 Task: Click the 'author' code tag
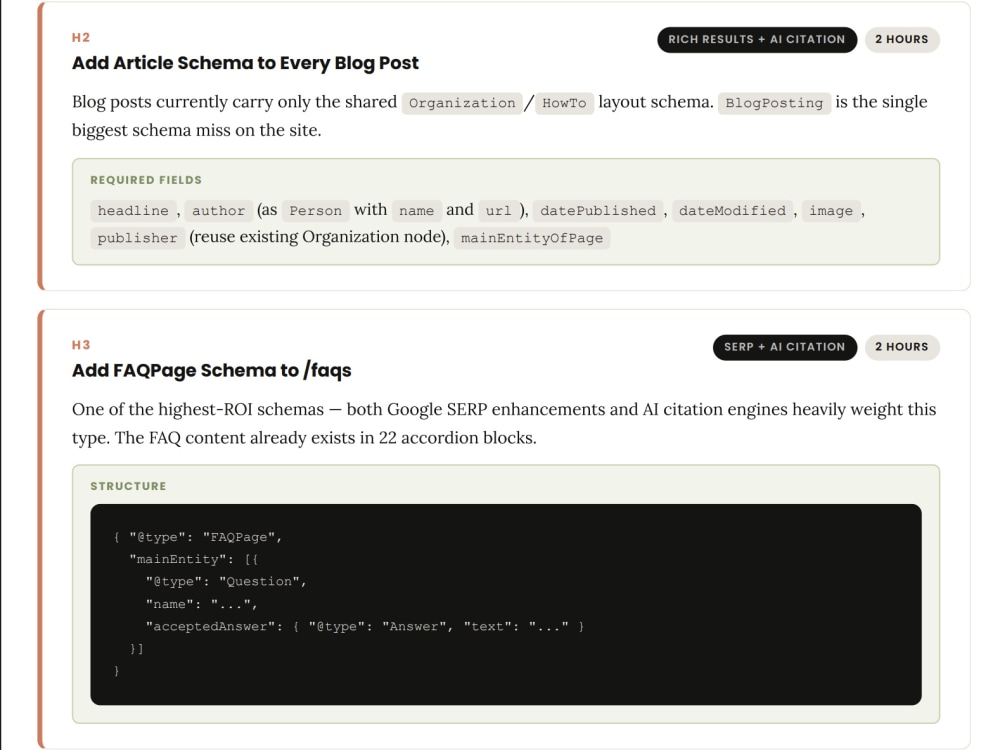(218, 210)
